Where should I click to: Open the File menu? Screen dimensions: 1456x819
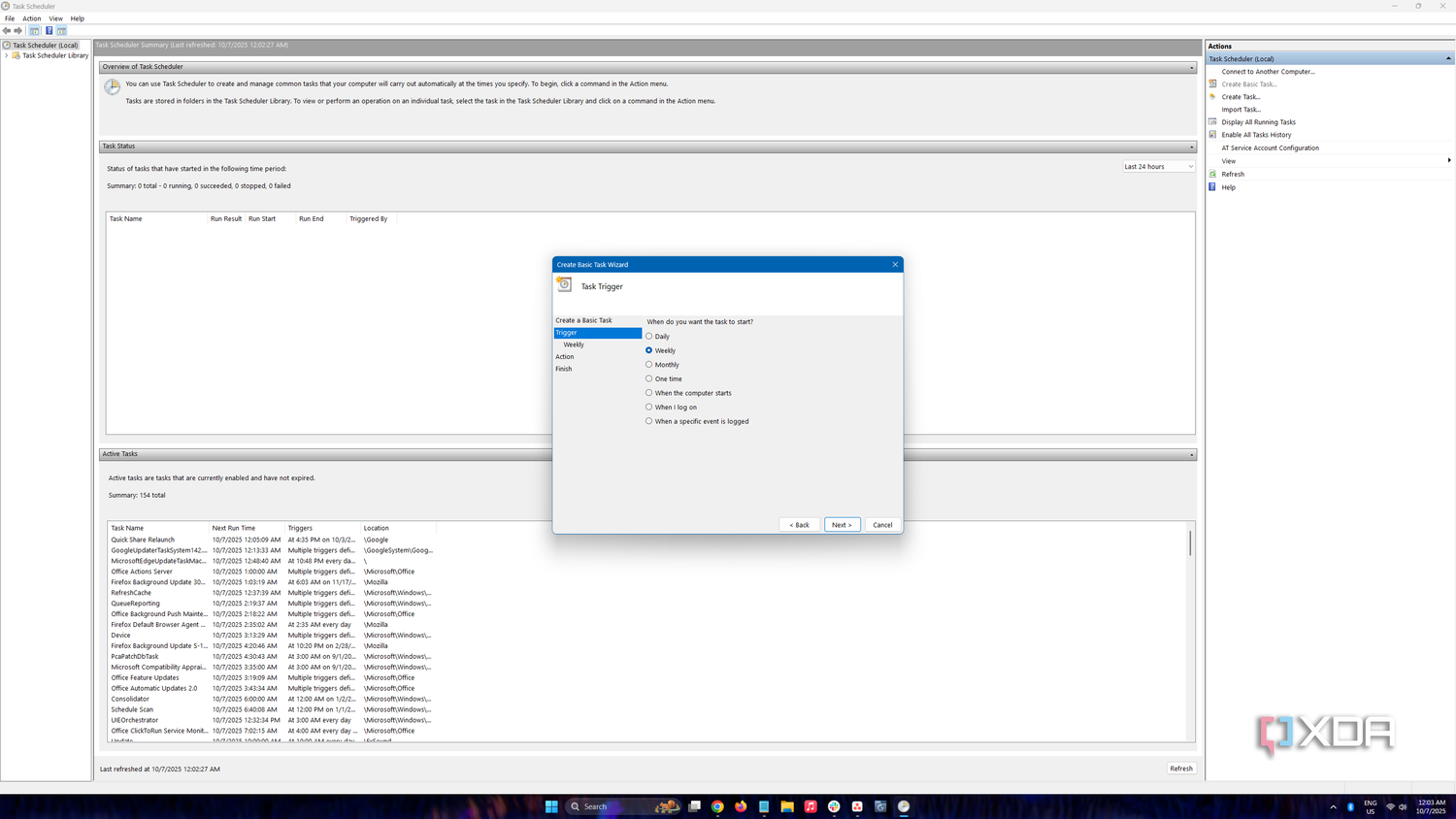[10, 18]
